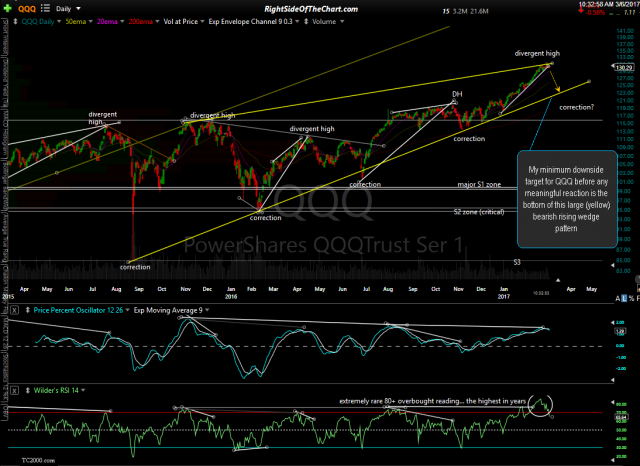
Task: Click the bearish rising wedge note box
Action: pos(567,199)
